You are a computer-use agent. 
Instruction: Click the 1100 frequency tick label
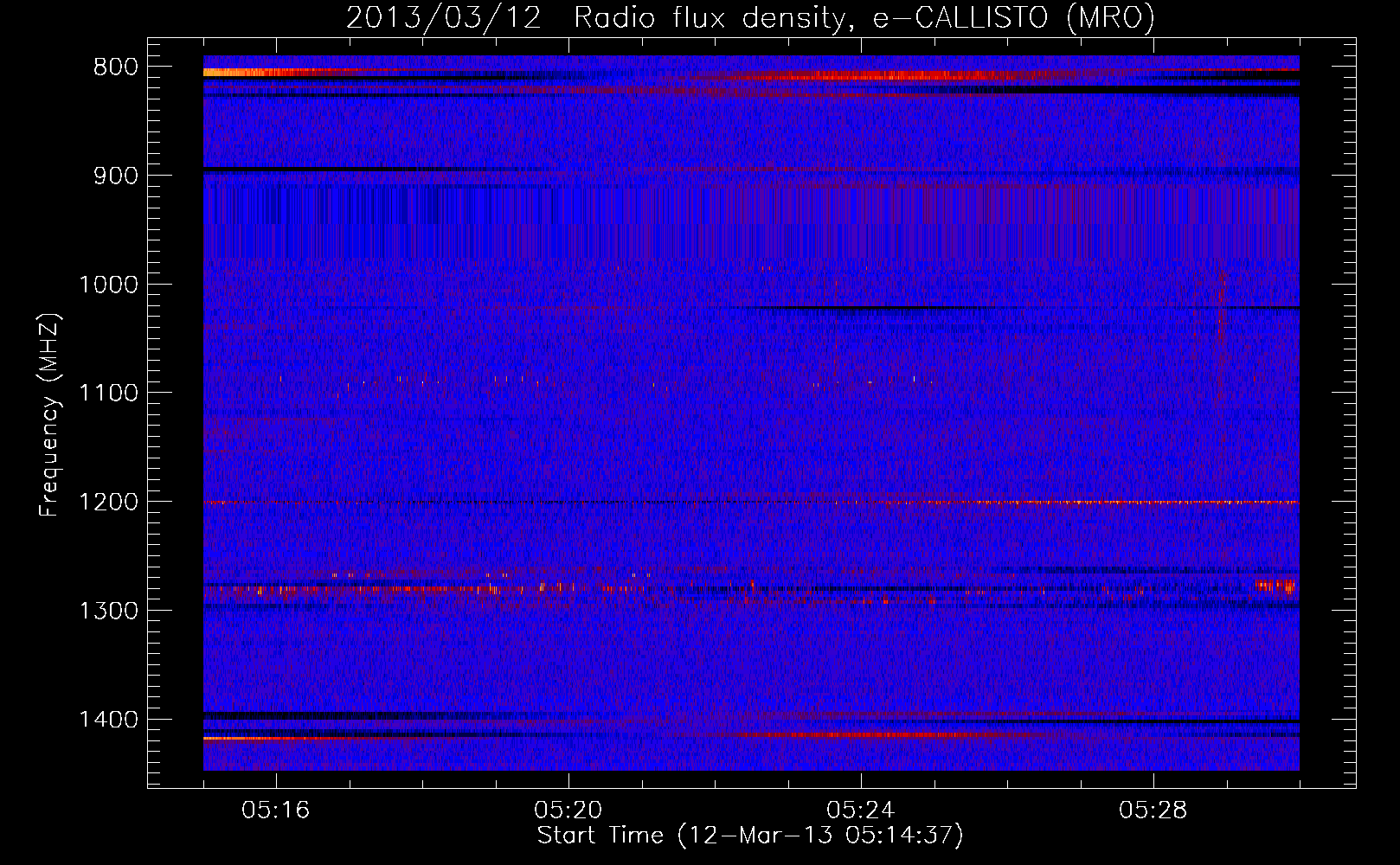[x=108, y=394]
